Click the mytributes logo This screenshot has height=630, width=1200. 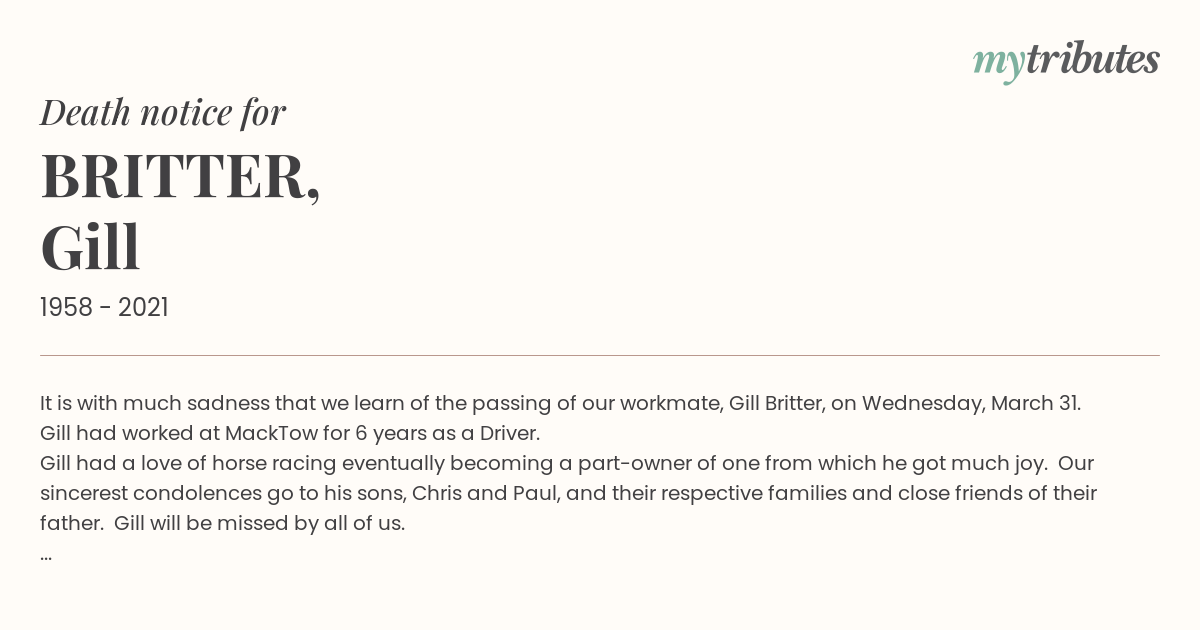pos(1066,61)
